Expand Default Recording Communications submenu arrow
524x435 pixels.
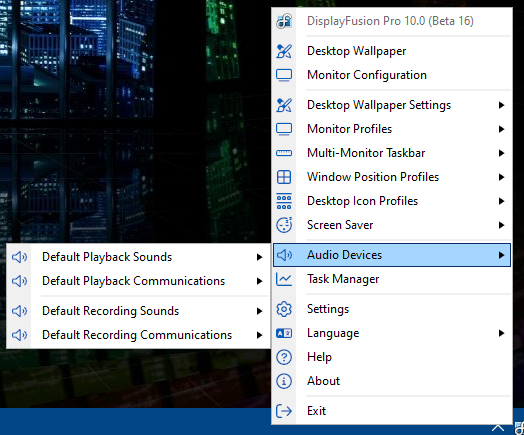[x=259, y=335]
